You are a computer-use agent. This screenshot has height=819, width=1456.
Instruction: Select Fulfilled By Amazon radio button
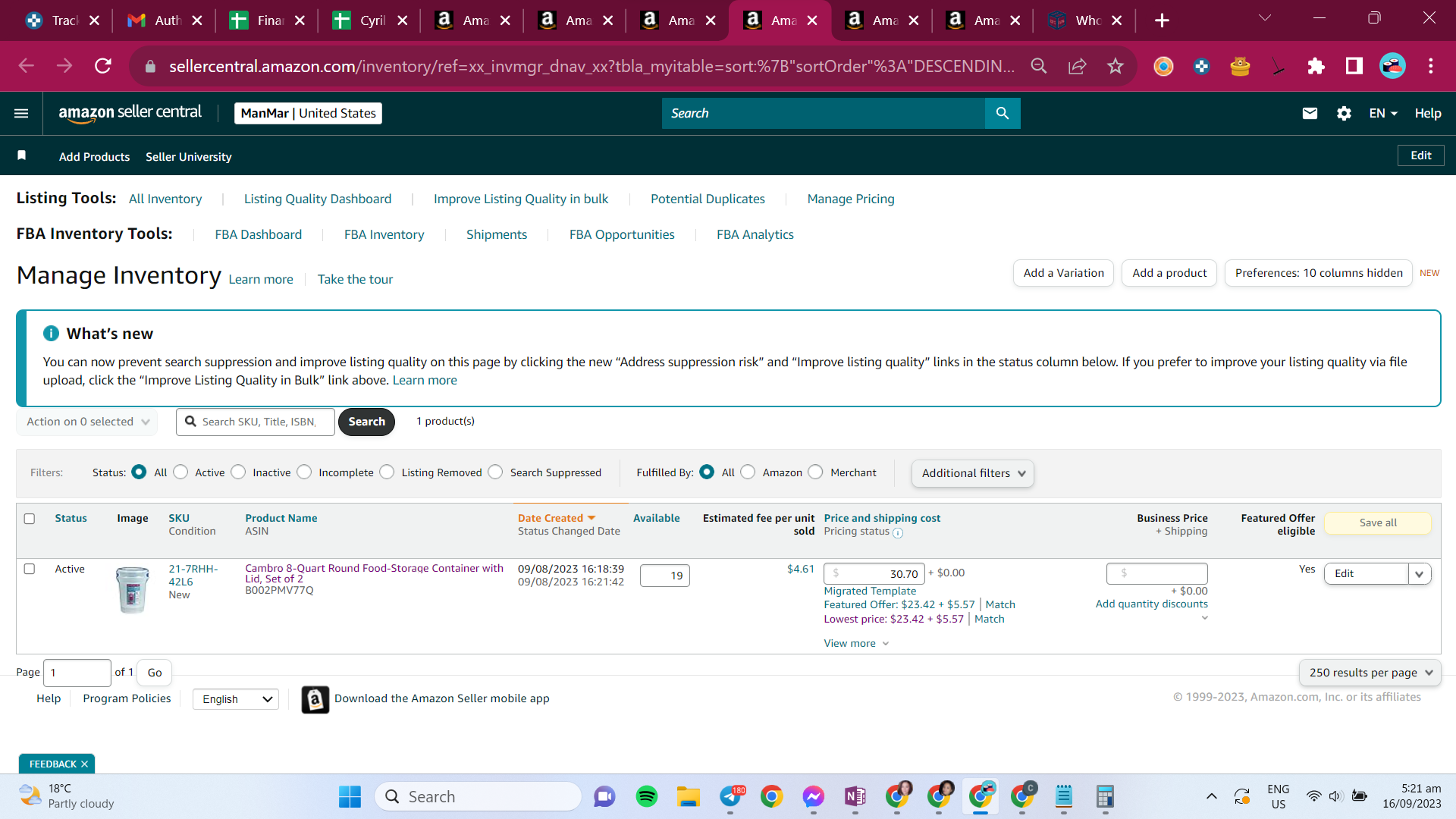coord(748,472)
